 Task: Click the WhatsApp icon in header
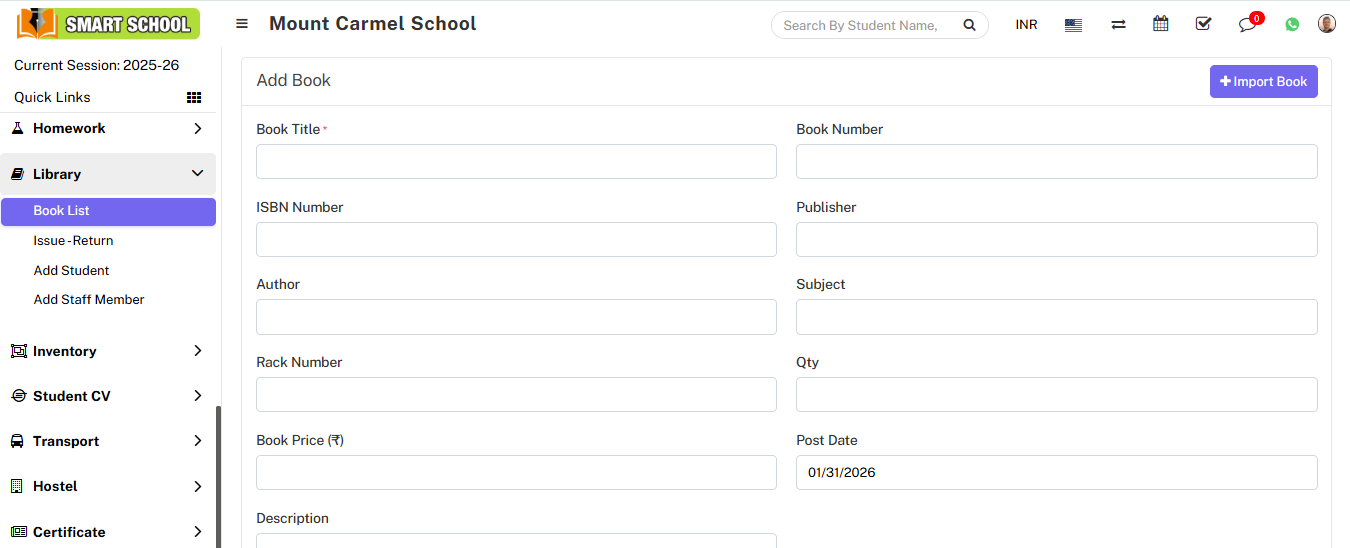(x=1292, y=25)
